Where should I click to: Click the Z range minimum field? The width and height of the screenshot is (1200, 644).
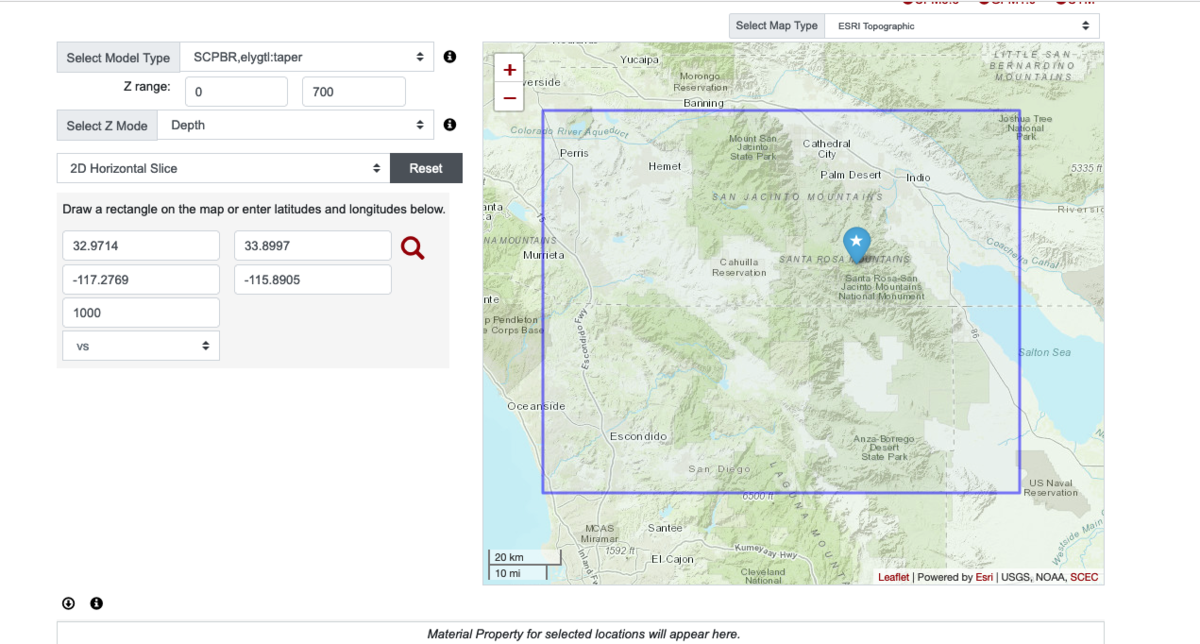pos(235,92)
